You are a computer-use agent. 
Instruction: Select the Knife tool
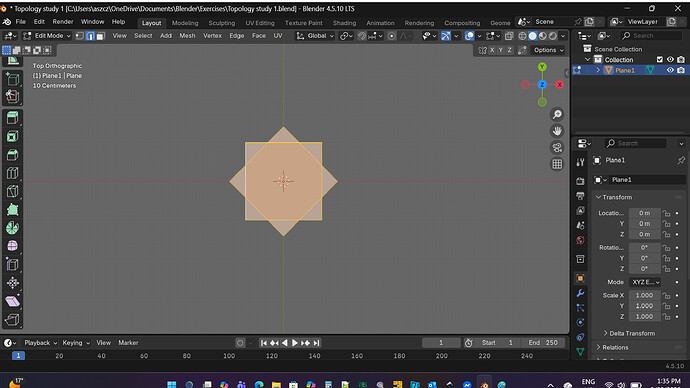click(x=12, y=191)
